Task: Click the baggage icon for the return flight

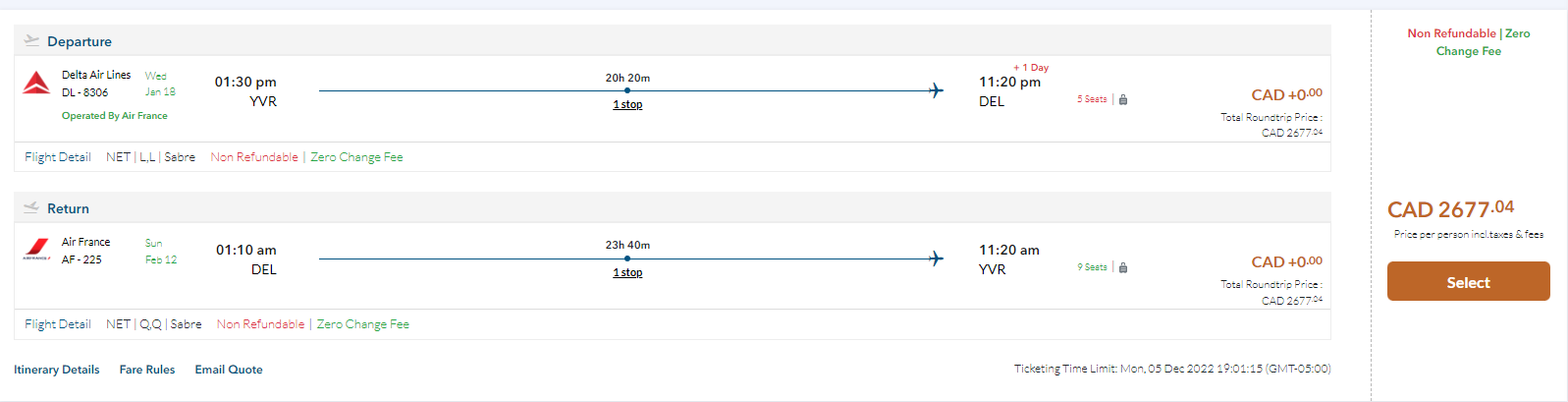Action: (1123, 267)
